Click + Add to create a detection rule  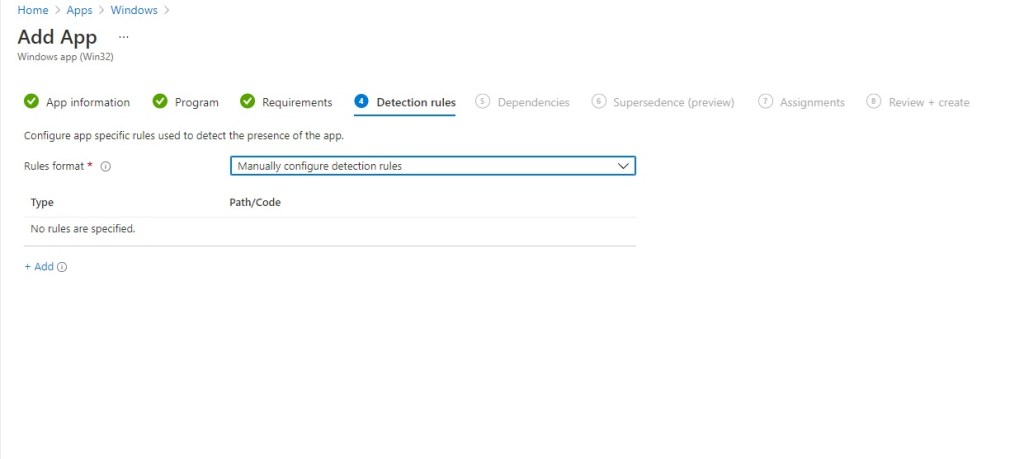(39, 267)
